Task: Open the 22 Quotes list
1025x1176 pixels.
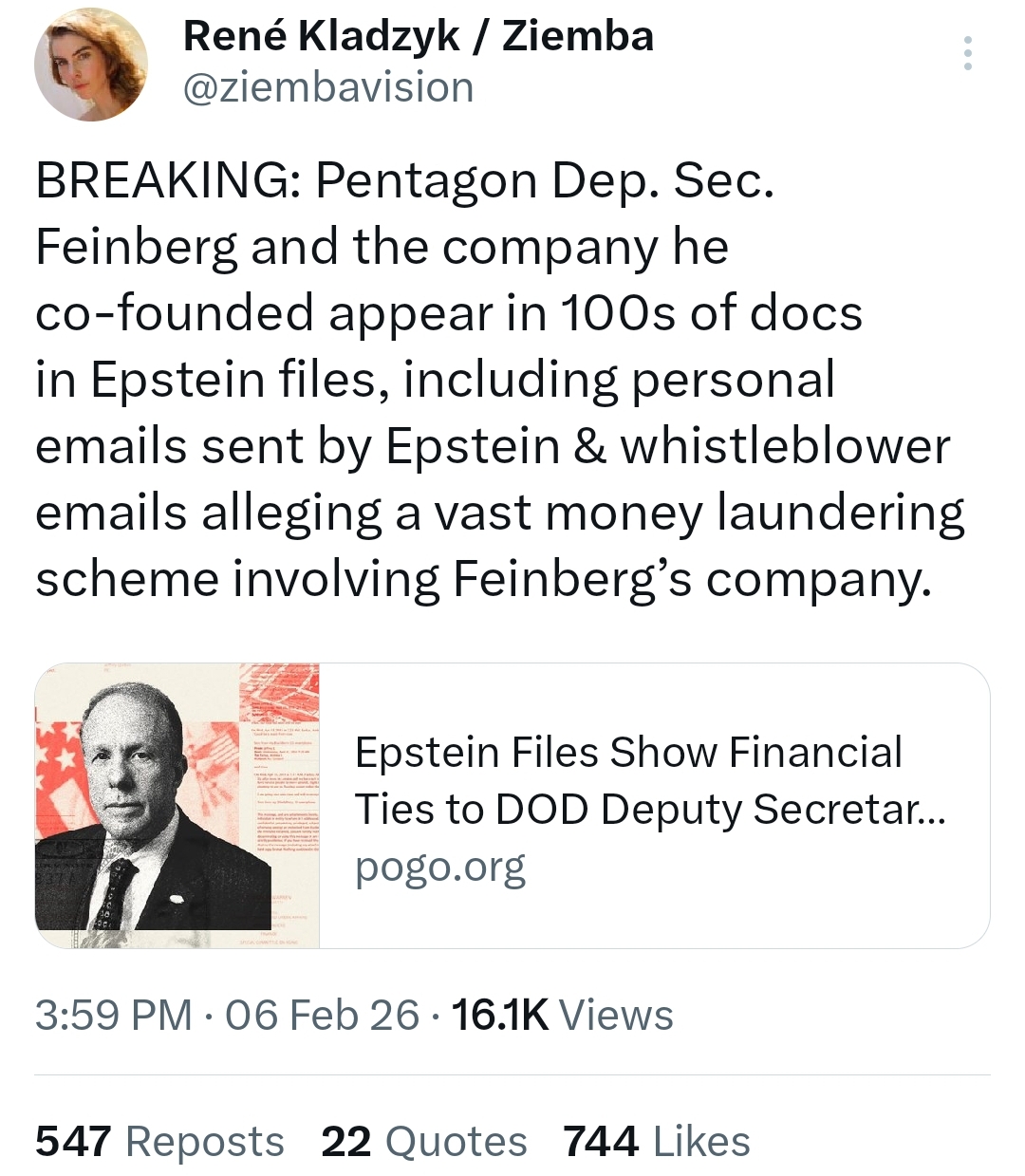Action: pyautogui.click(x=423, y=1141)
